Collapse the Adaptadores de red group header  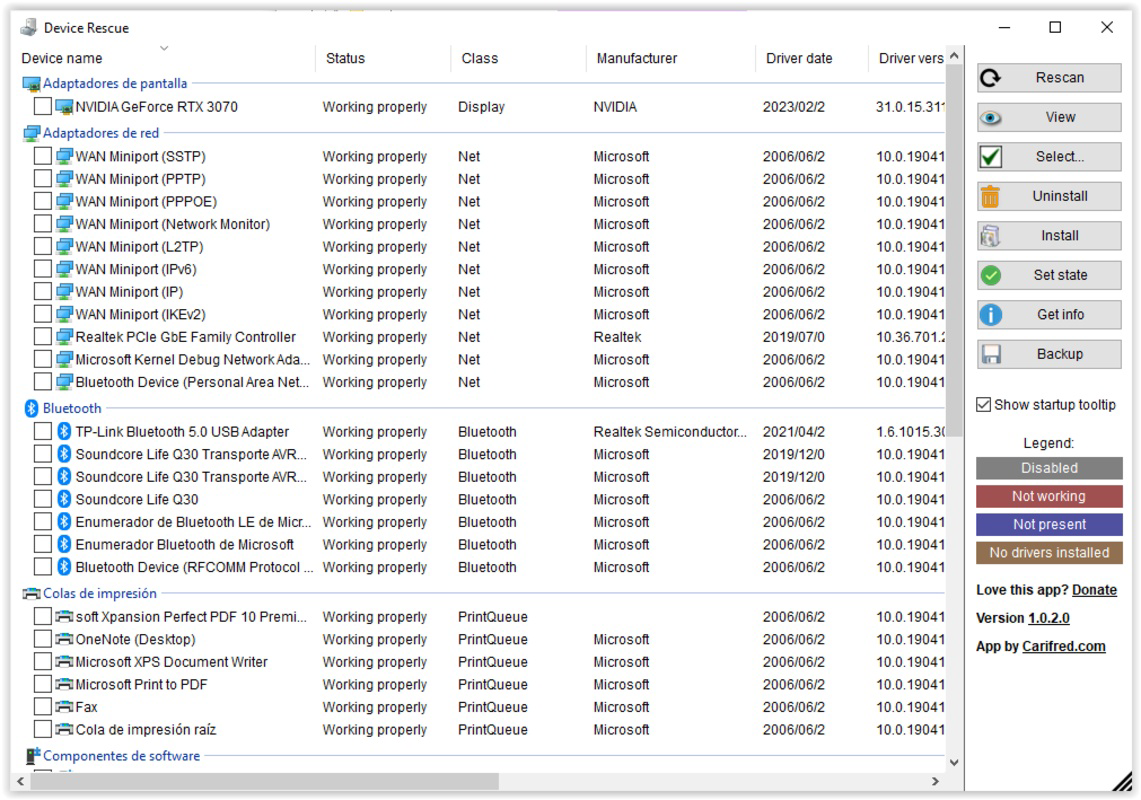[100, 133]
